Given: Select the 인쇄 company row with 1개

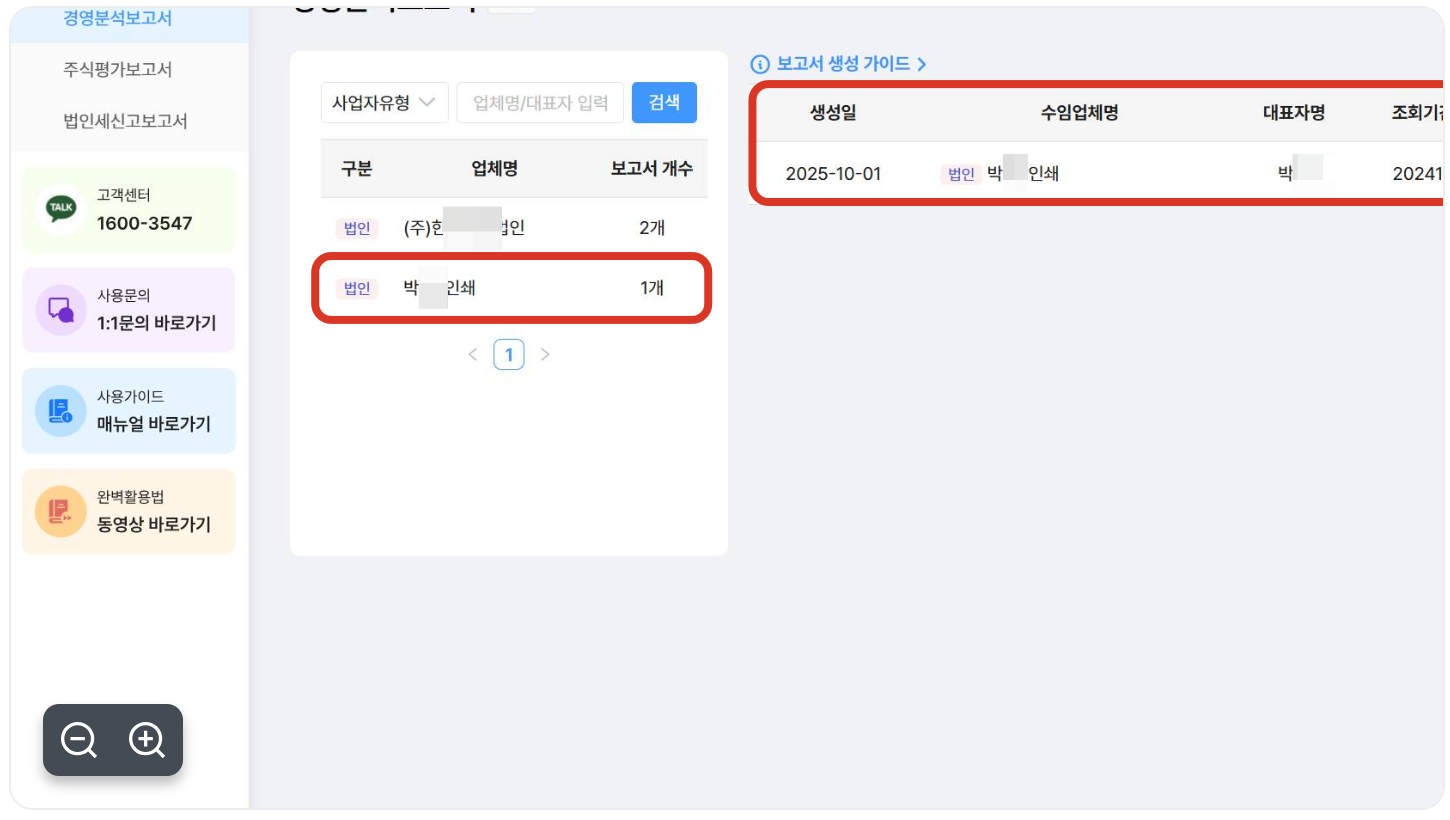Looking at the screenshot, I should (x=514, y=288).
